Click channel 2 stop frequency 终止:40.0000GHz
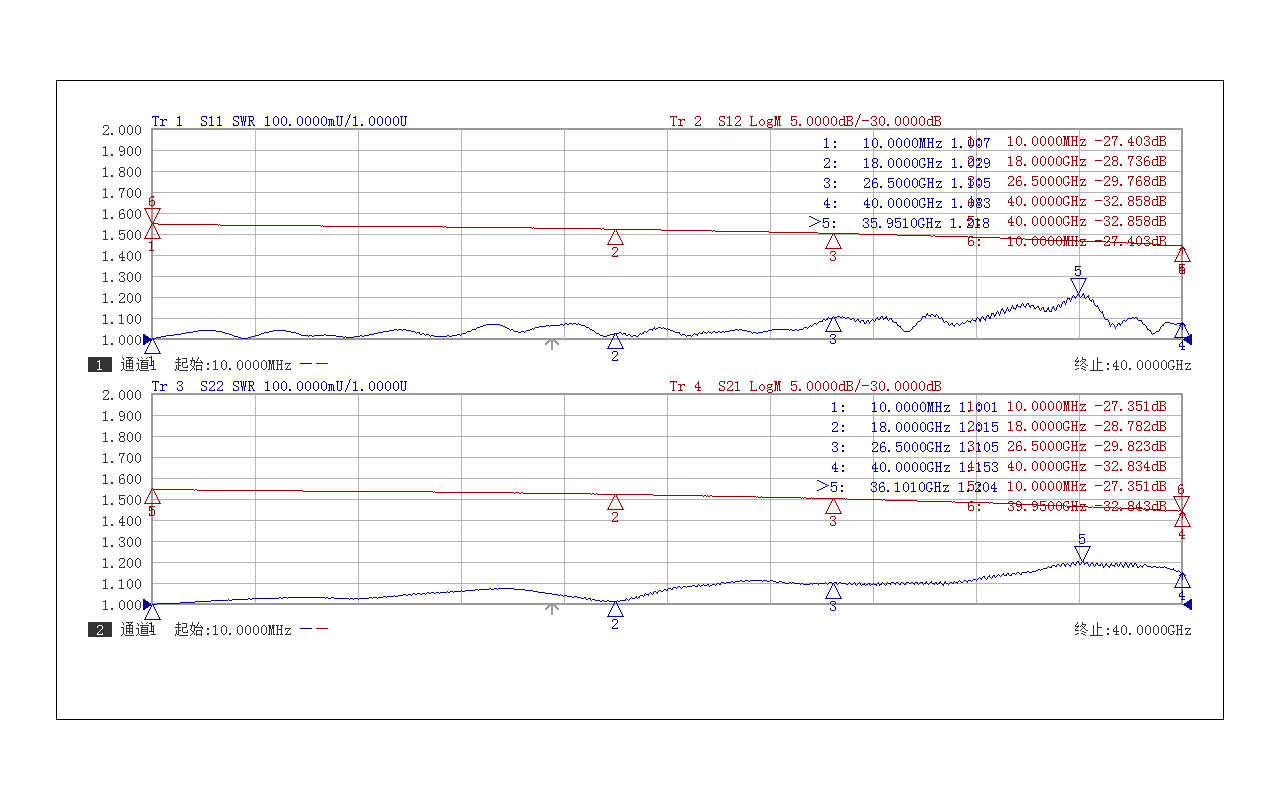The height and width of the screenshot is (800, 1280). 1133,630
